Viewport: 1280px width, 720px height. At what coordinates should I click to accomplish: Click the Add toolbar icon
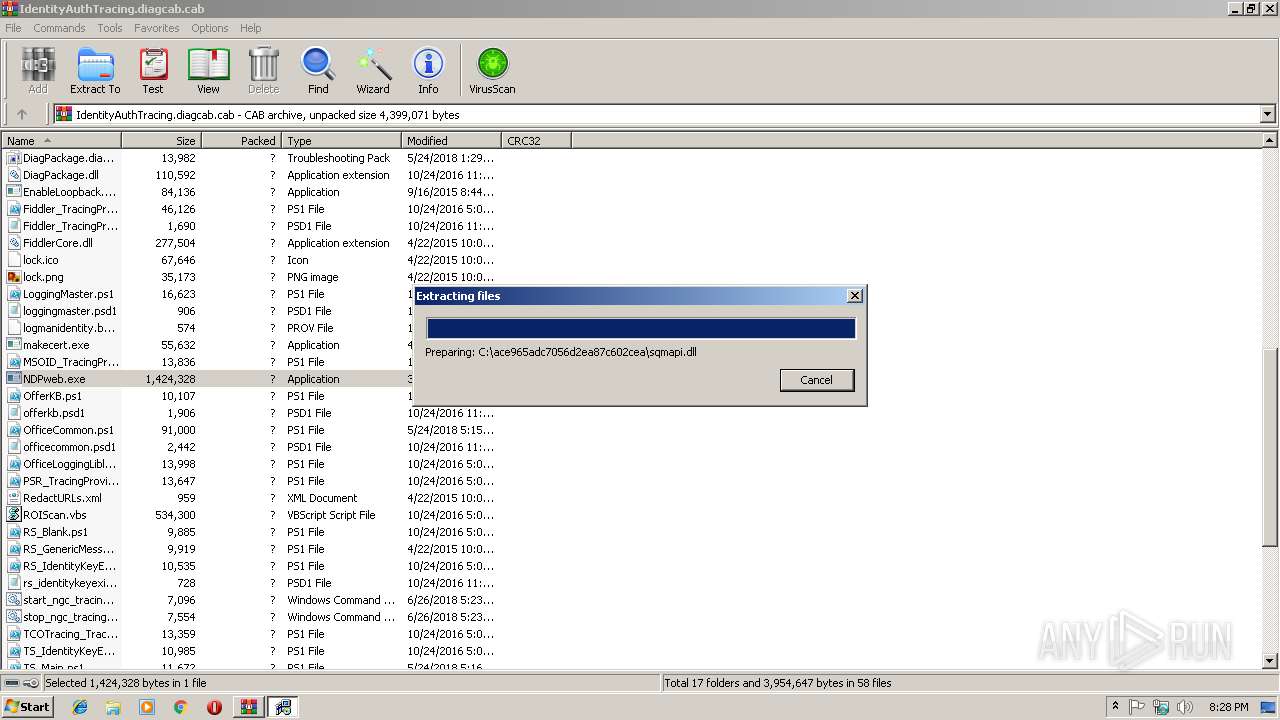coord(38,70)
